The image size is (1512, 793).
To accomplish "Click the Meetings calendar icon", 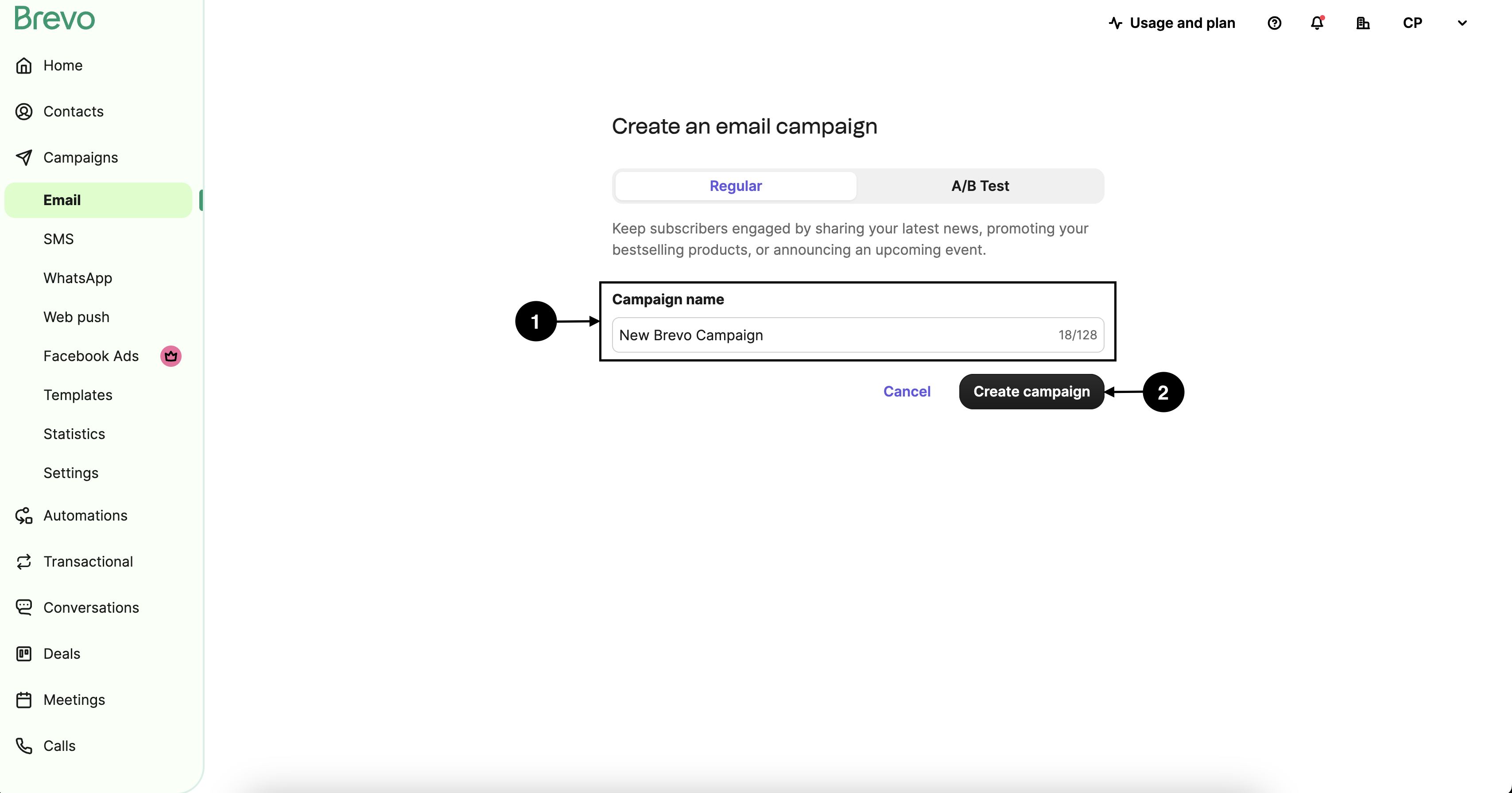I will click(23, 700).
